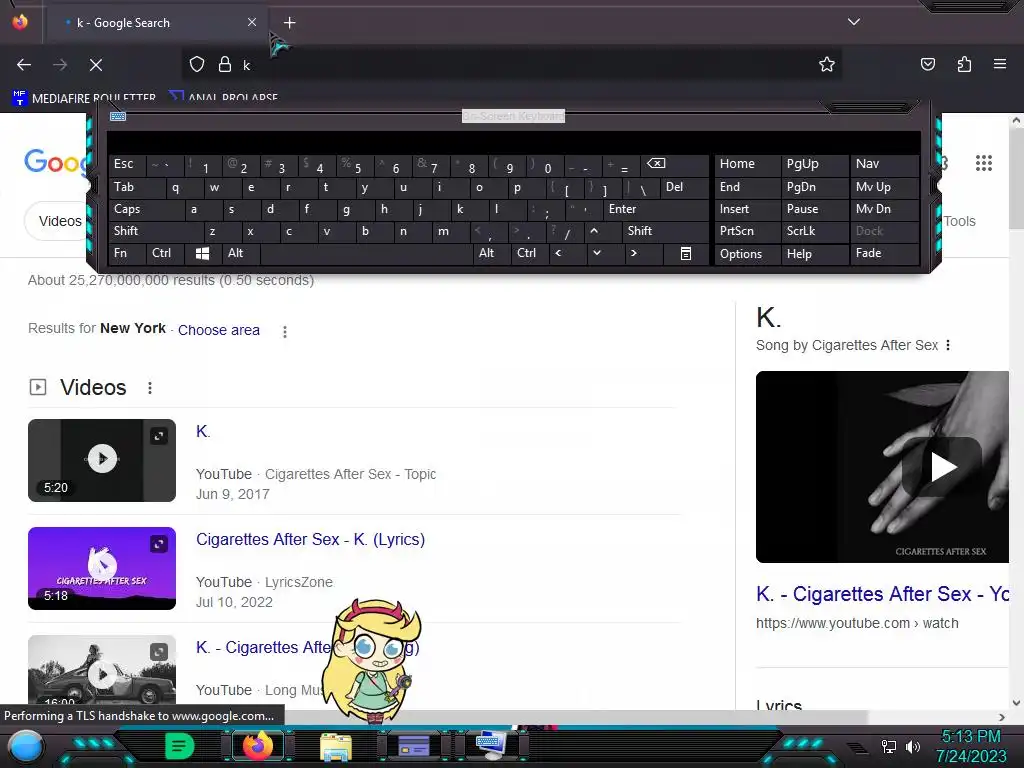
Task: Open the Start orb on taskbar
Action: pyautogui.click(x=26, y=747)
